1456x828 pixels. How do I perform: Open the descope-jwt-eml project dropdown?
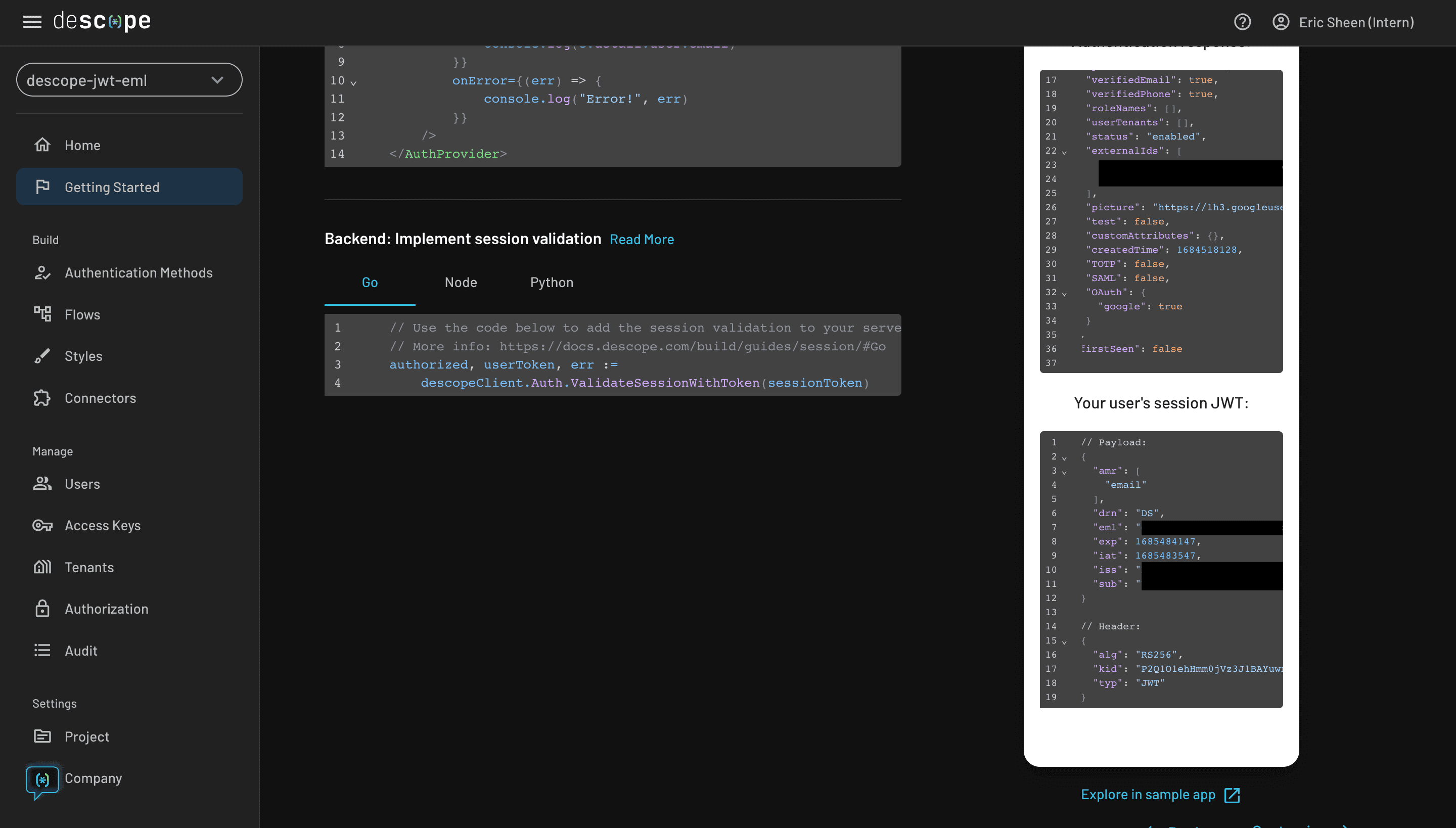tap(129, 80)
